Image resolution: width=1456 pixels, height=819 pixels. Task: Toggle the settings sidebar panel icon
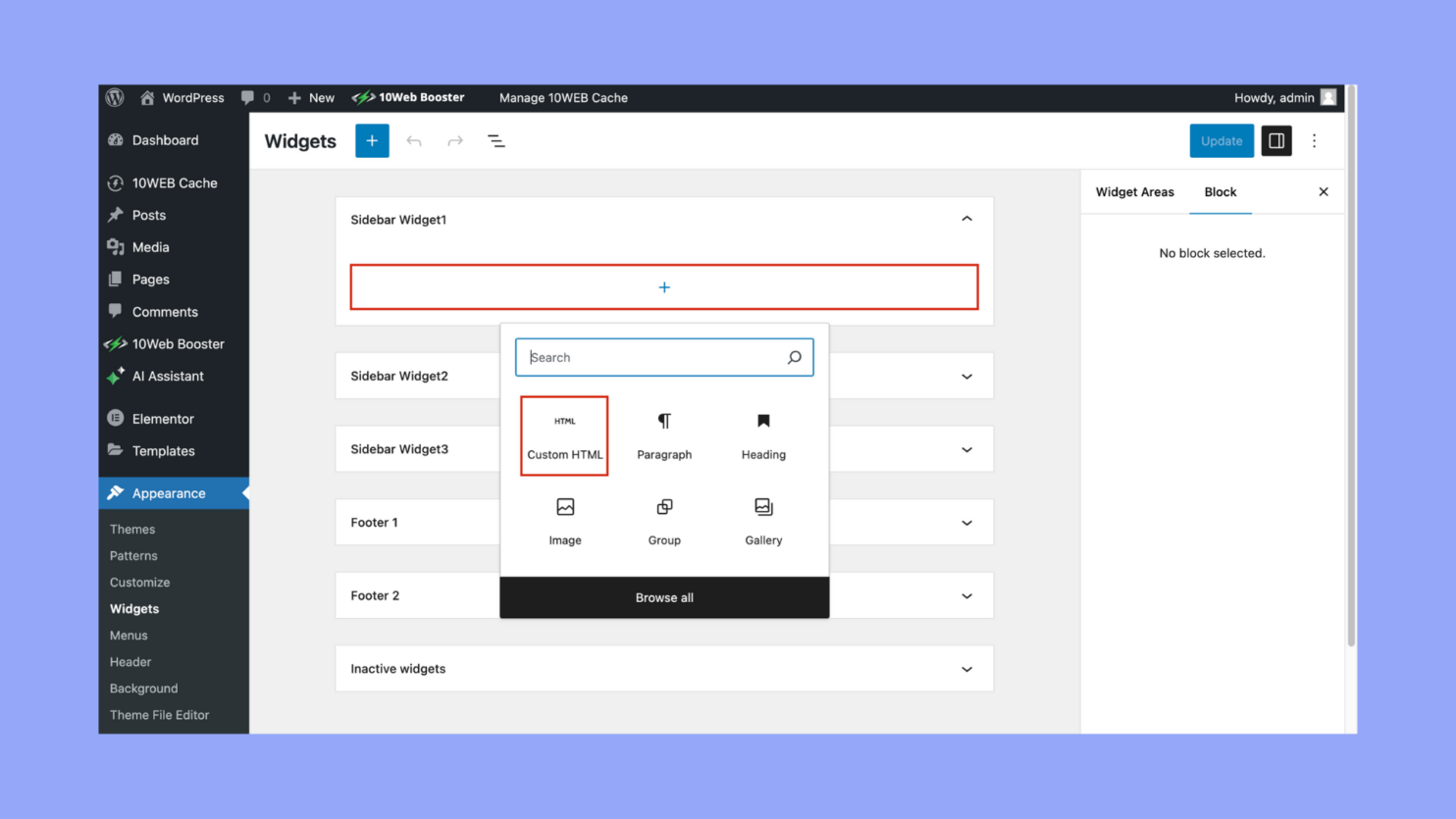[1275, 140]
